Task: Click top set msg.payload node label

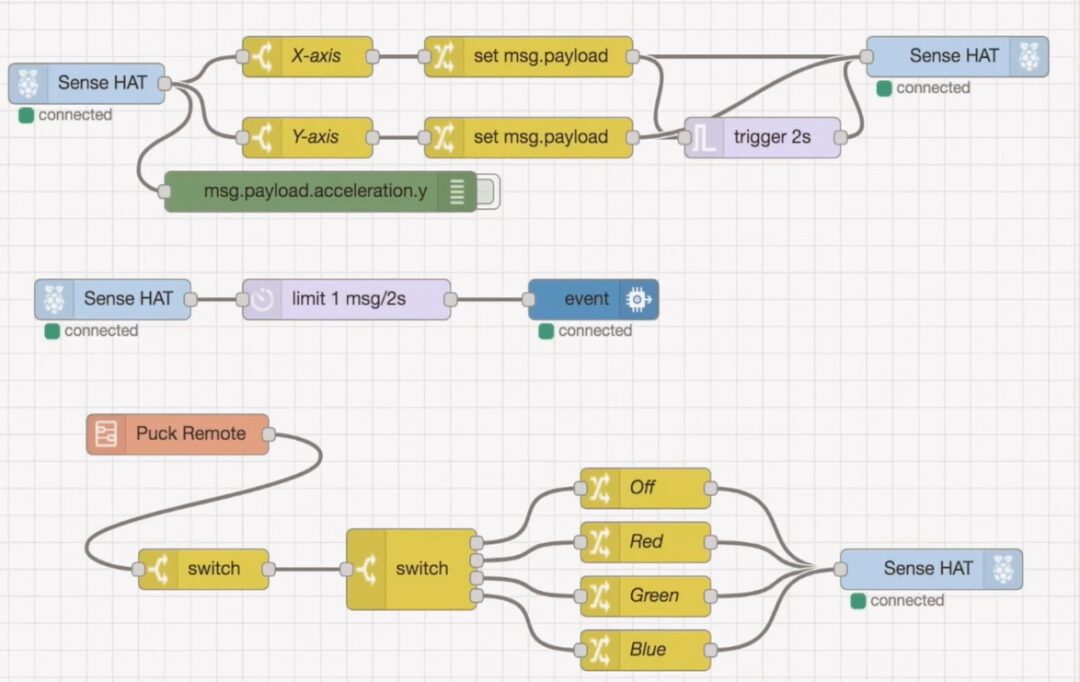Action: click(541, 56)
